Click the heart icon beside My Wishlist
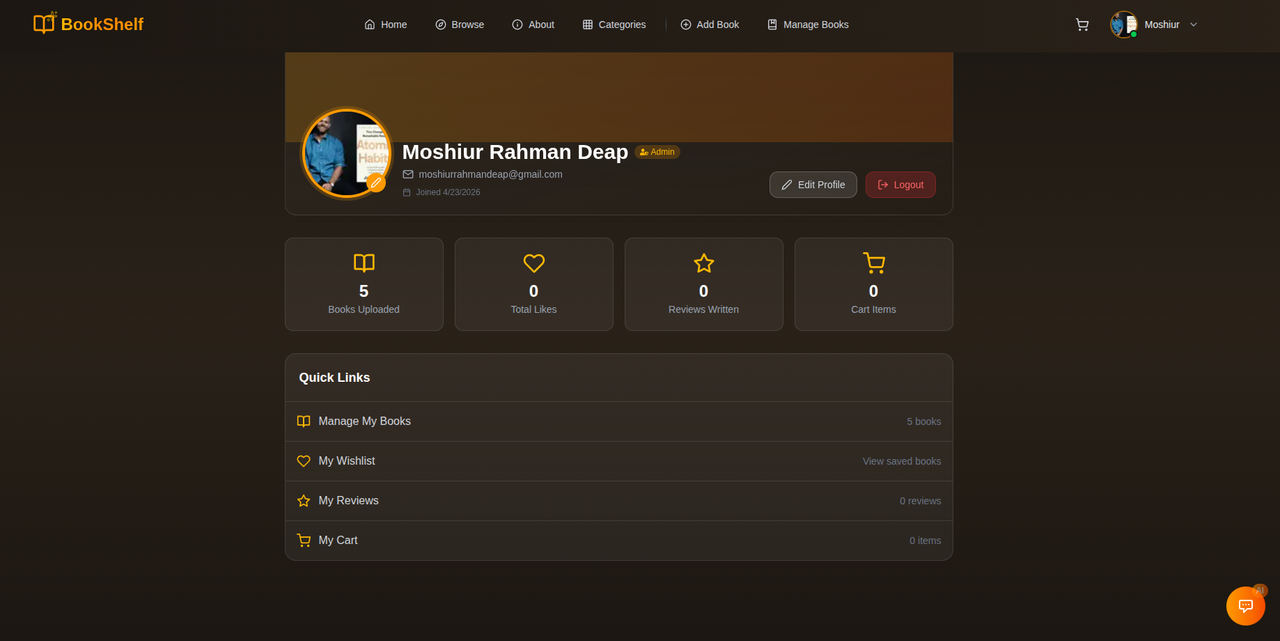This screenshot has width=1280, height=641. pos(304,461)
